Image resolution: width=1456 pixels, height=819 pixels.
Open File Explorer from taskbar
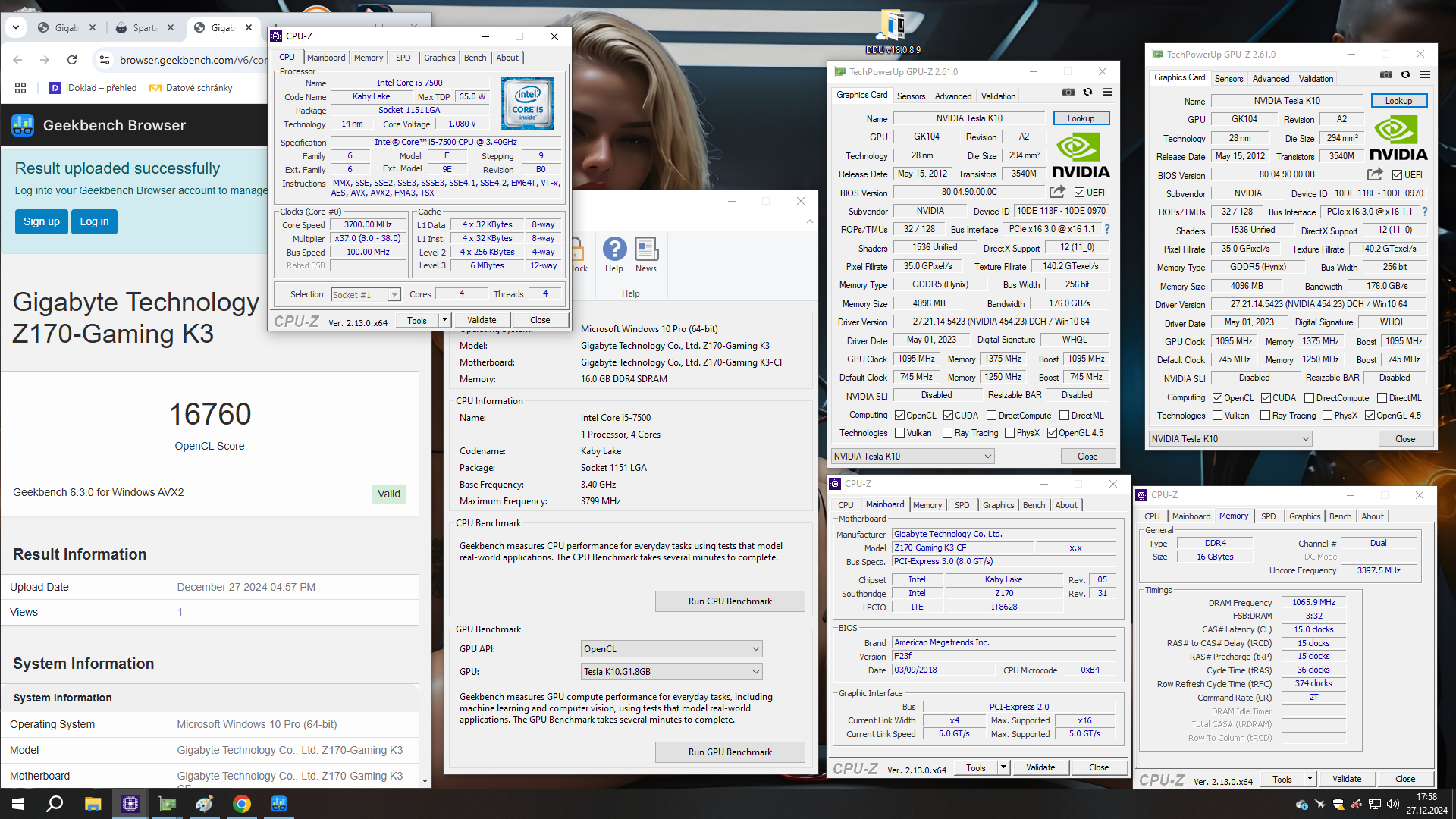point(93,804)
